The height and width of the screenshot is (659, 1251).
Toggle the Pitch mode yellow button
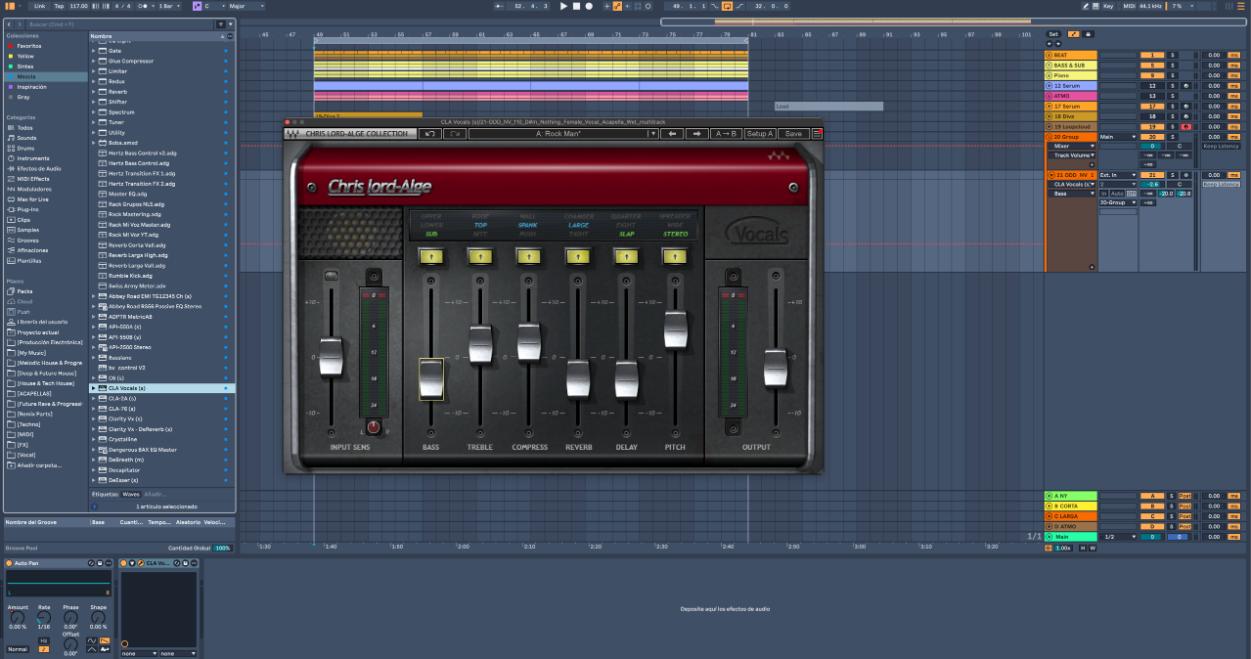[675, 256]
